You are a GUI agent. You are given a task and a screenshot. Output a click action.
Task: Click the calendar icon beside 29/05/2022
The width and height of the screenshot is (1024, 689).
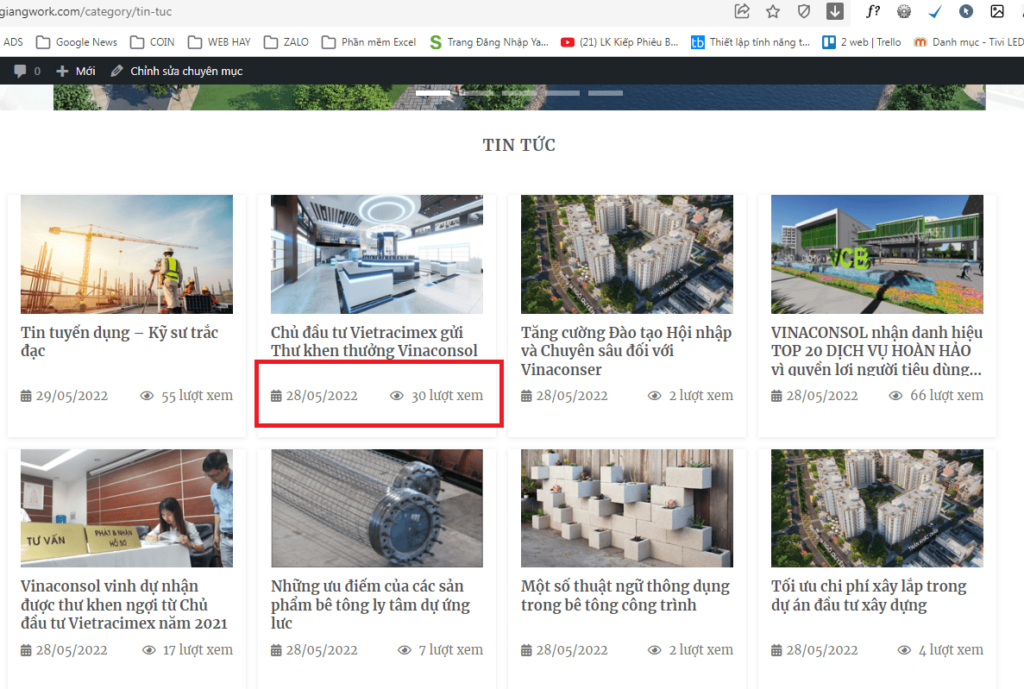(x=24, y=395)
